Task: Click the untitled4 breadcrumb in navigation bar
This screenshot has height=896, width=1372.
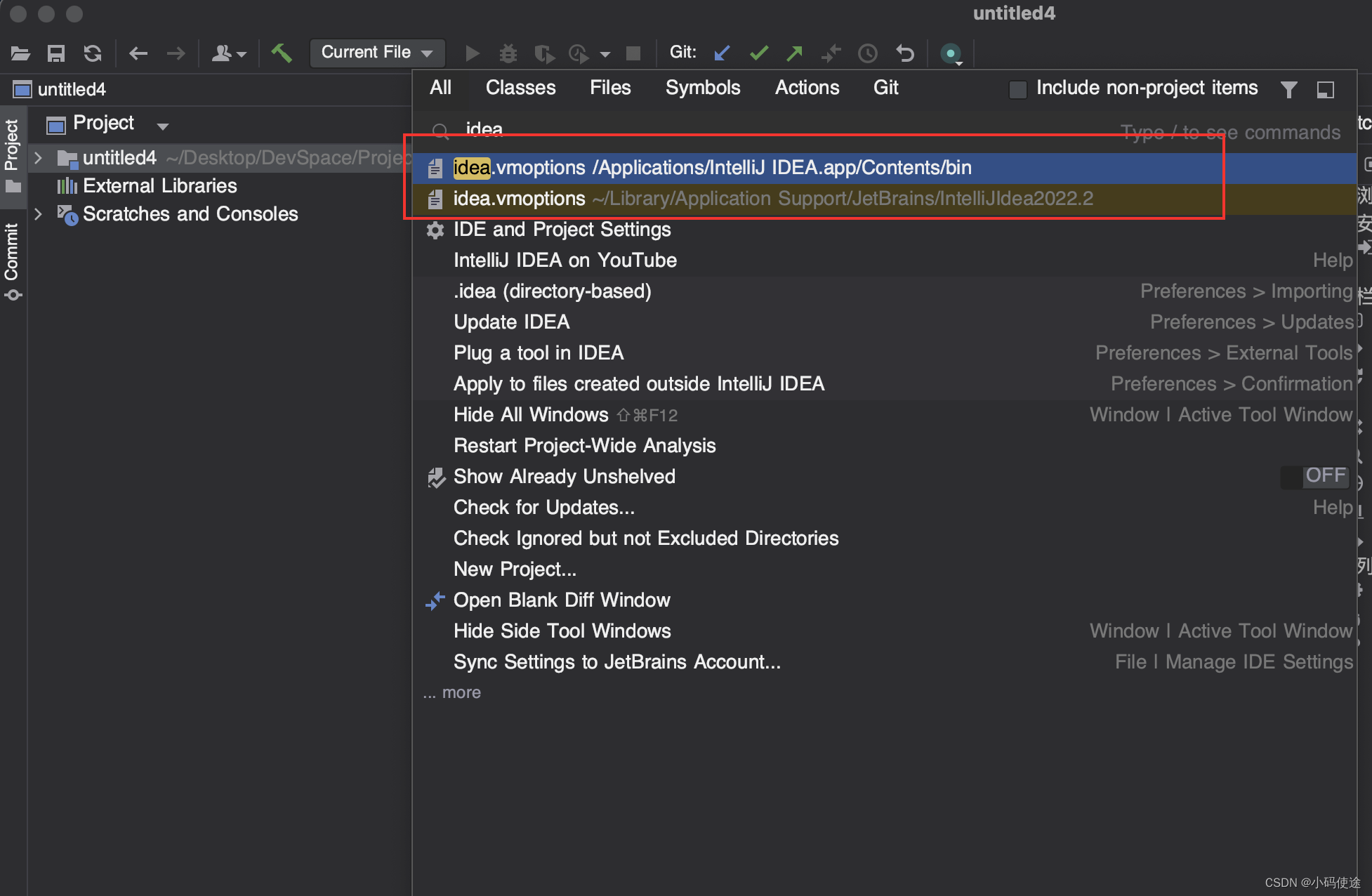Action: coord(60,90)
